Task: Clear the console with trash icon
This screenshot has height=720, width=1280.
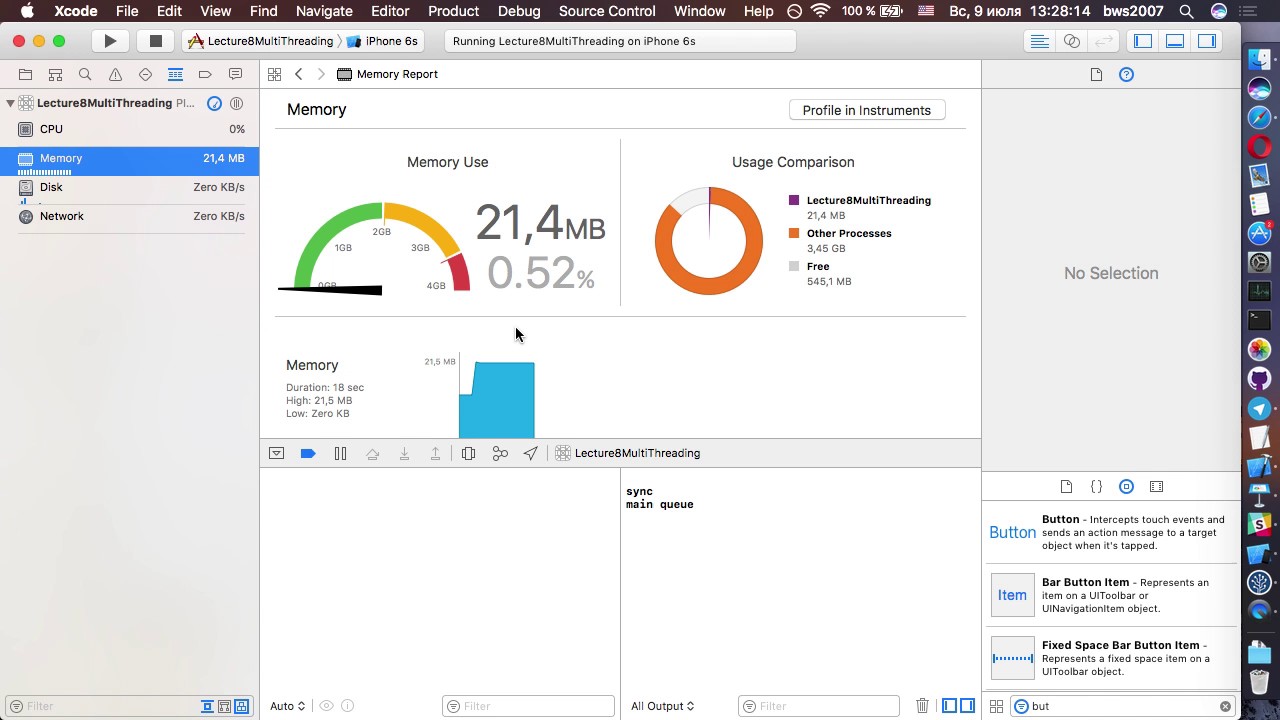Action: [922, 706]
